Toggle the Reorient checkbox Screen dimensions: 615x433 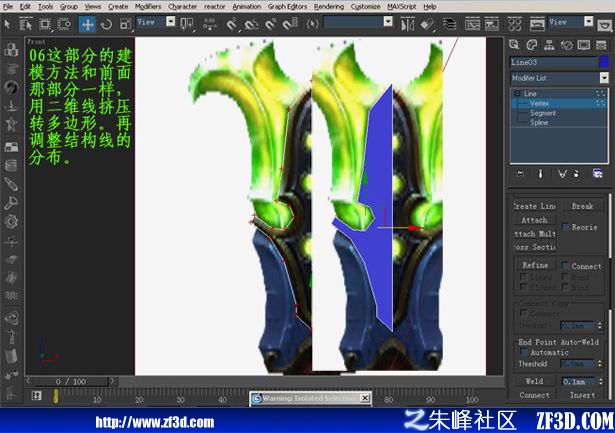coord(565,227)
